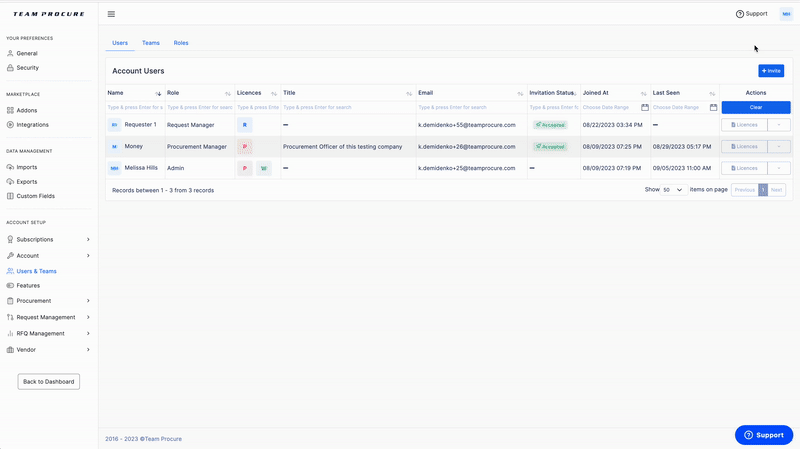Open items-per-page dropdown showing 50

click(x=673, y=190)
